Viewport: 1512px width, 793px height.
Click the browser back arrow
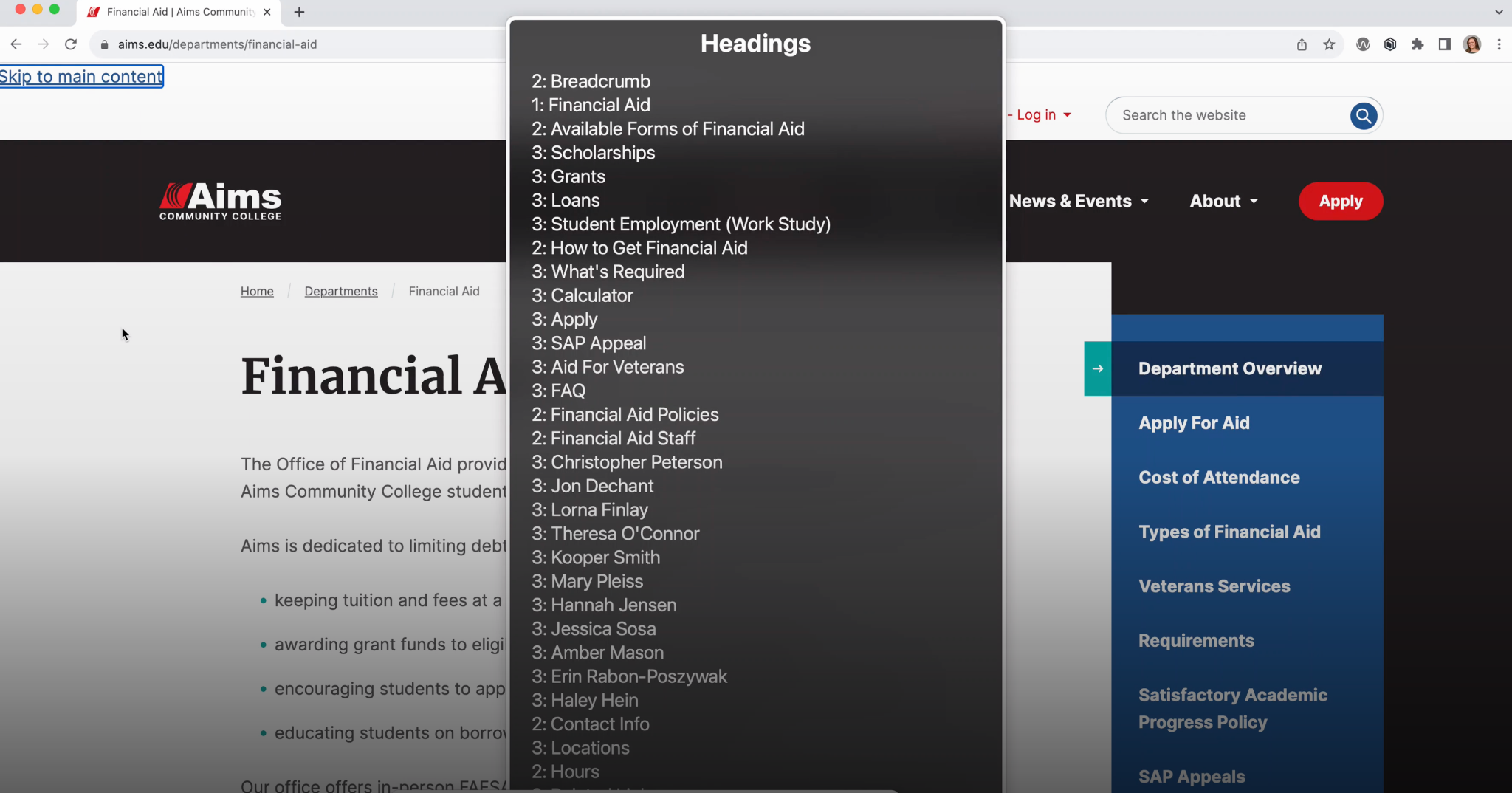[16, 44]
